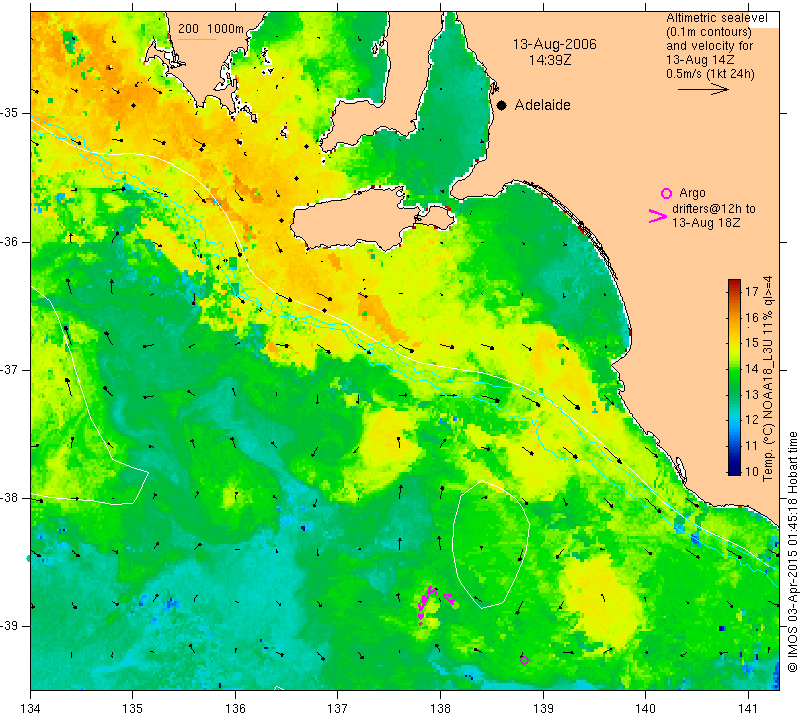This screenshot has height=720, width=800.
Task: Click the yellow warm eddy near 139.5°E
Action: pos(602,605)
